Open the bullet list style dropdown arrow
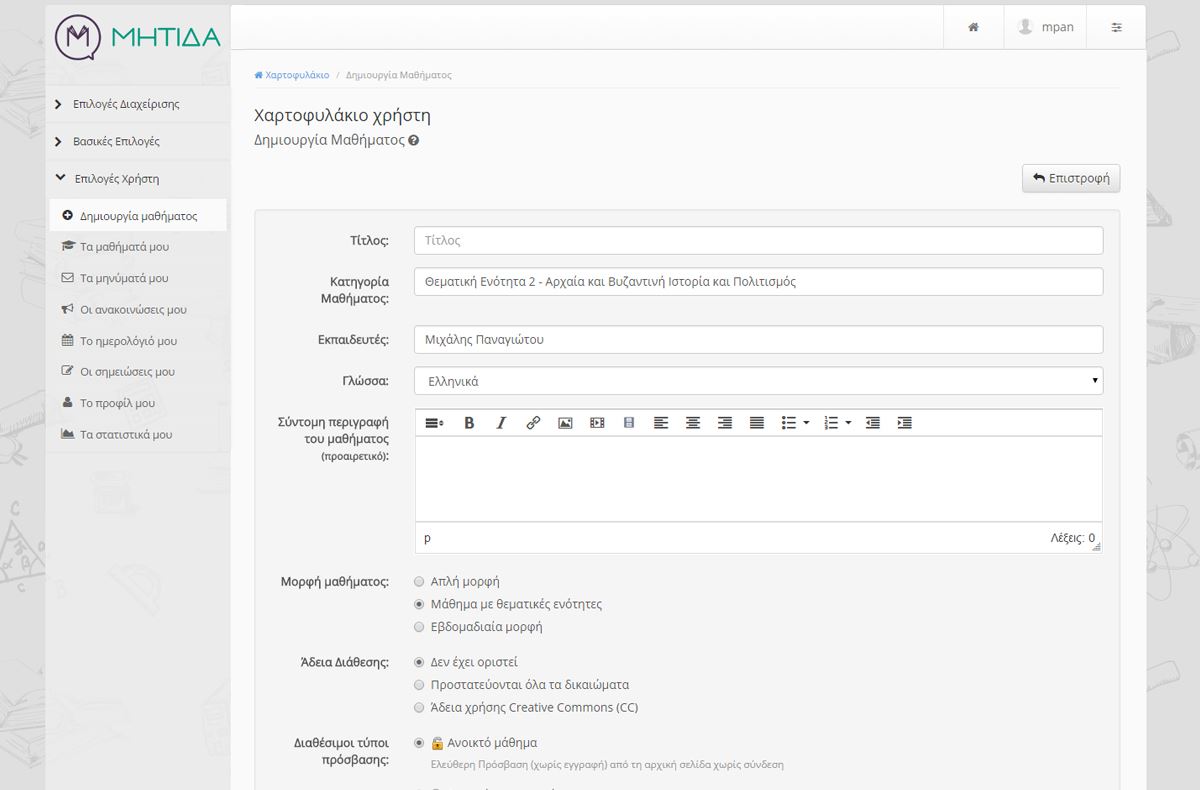Image resolution: width=1200 pixels, height=790 pixels. [x=806, y=423]
